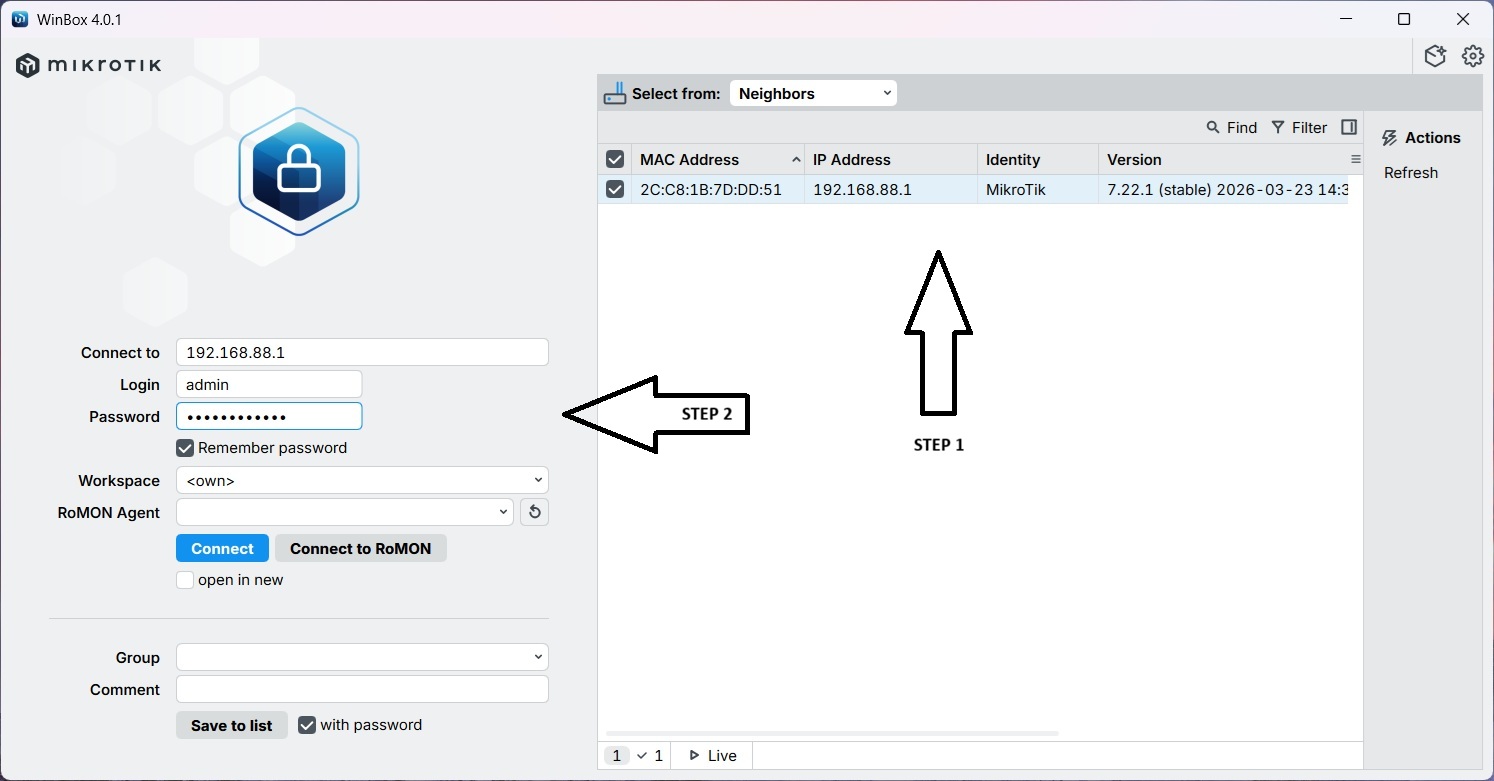
Task: Maximize the WinBox window
Action: (x=1404, y=19)
